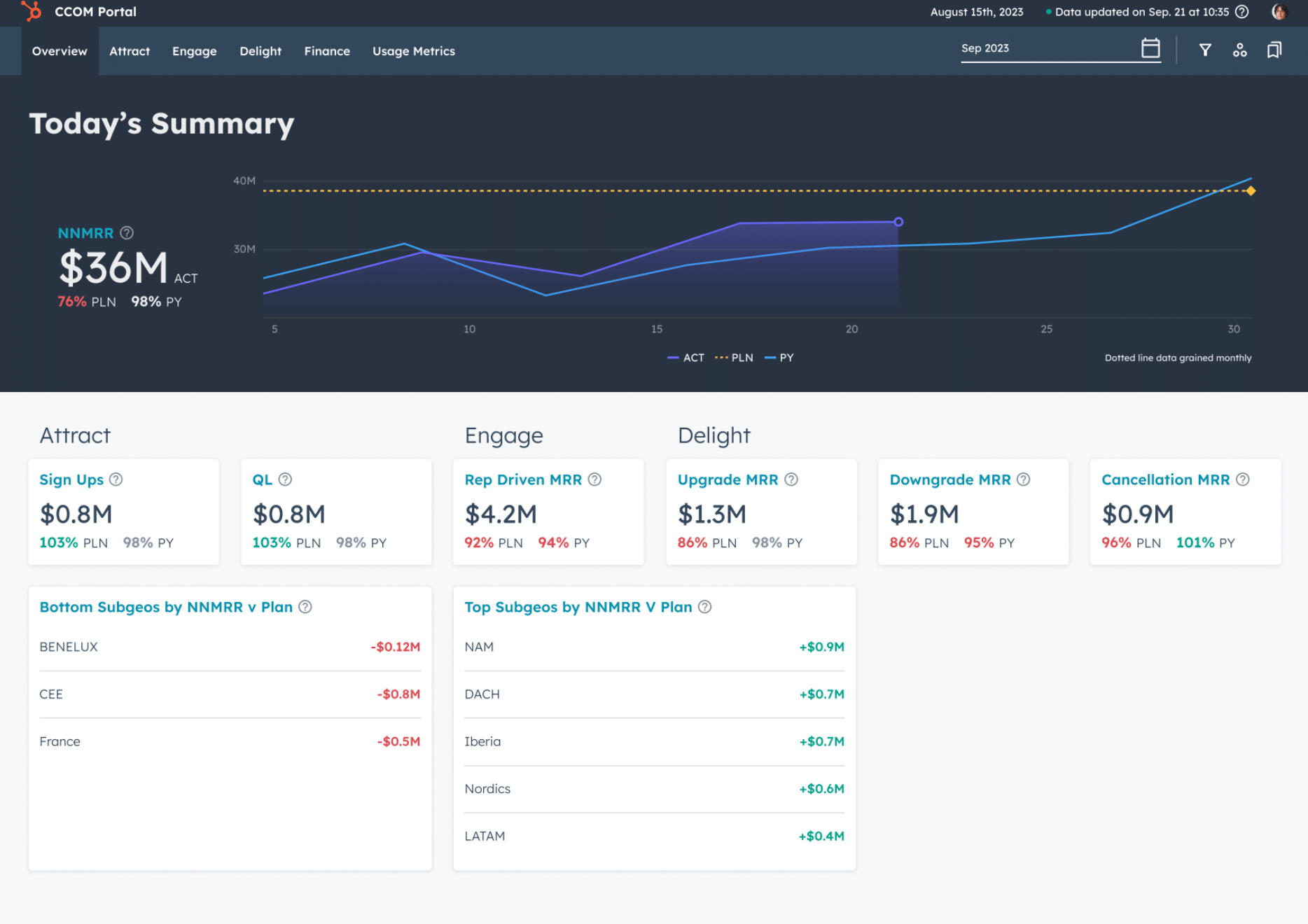Click the bookmarks icon in the top bar
Image resolution: width=1308 pixels, height=924 pixels.
pos(1274,50)
